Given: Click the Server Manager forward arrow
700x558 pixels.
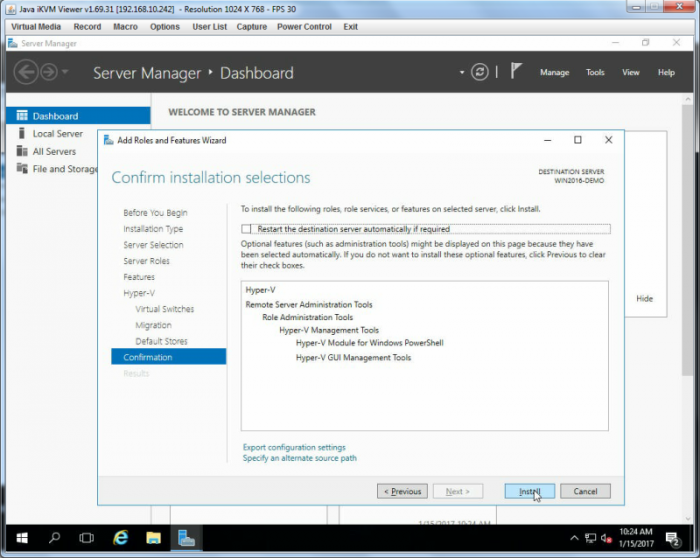Looking at the screenshot, I should coord(49,72).
